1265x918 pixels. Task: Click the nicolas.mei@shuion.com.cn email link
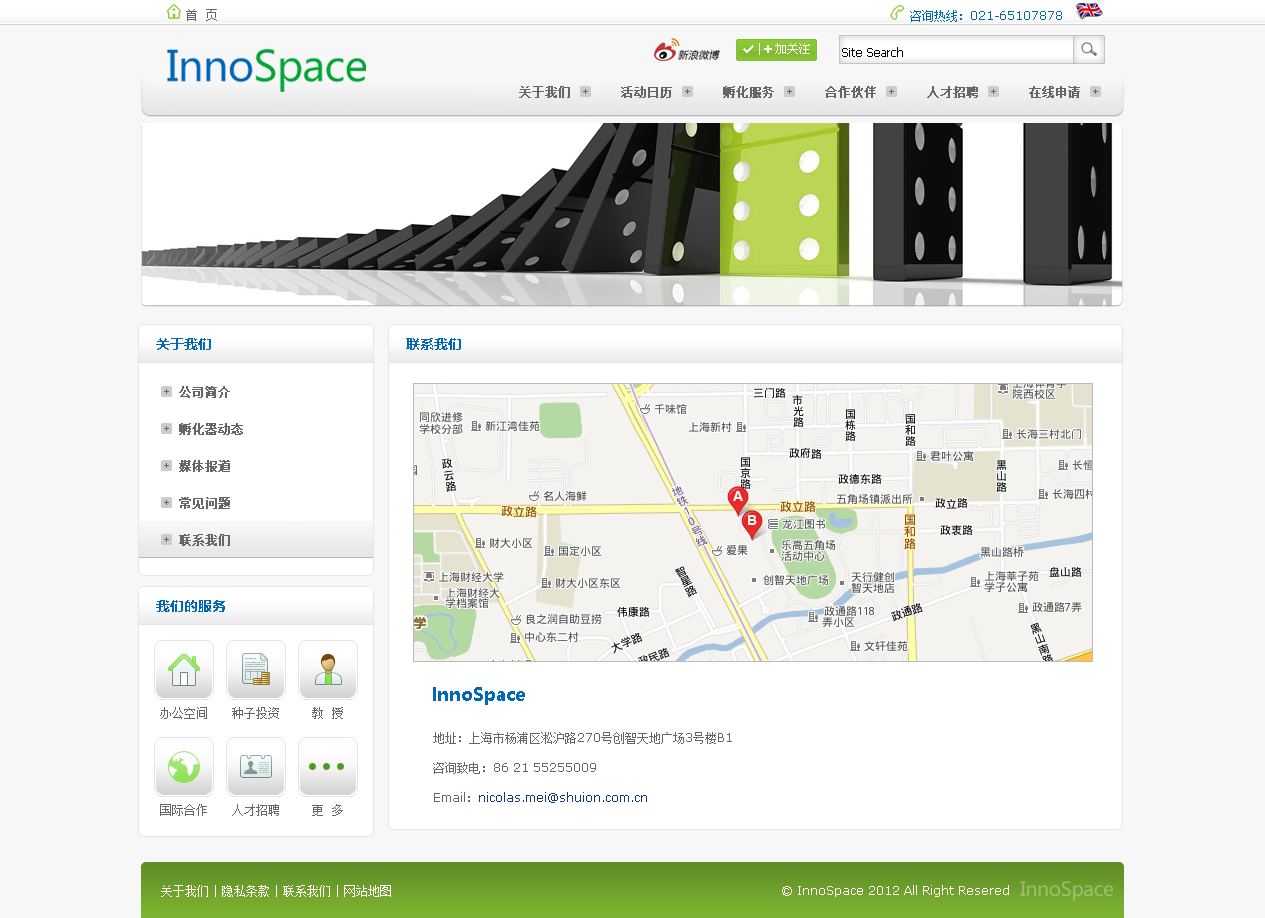point(563,798)
